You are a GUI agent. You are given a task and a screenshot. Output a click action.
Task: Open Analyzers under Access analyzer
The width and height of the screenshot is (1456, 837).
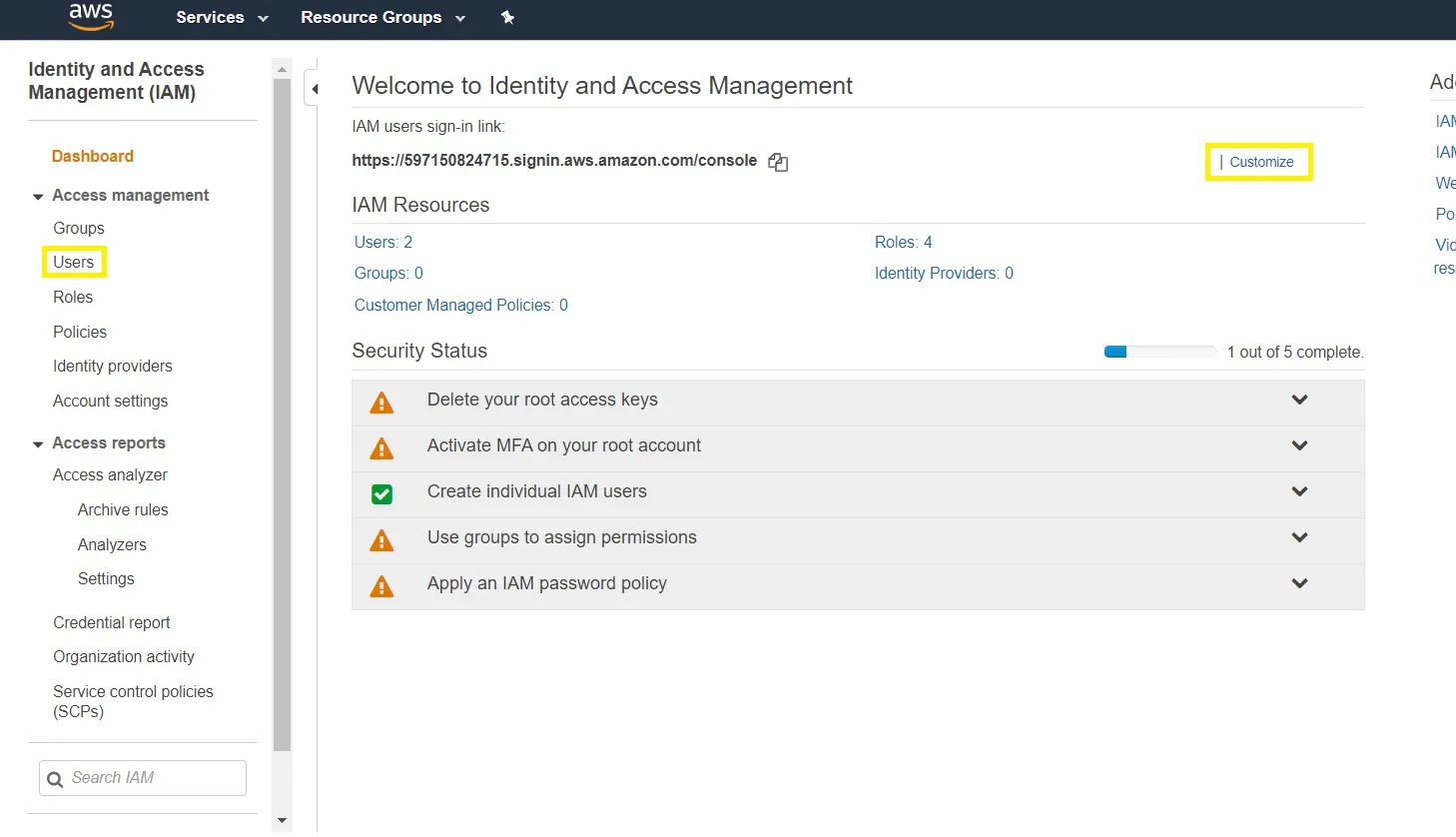coord(112,544)
